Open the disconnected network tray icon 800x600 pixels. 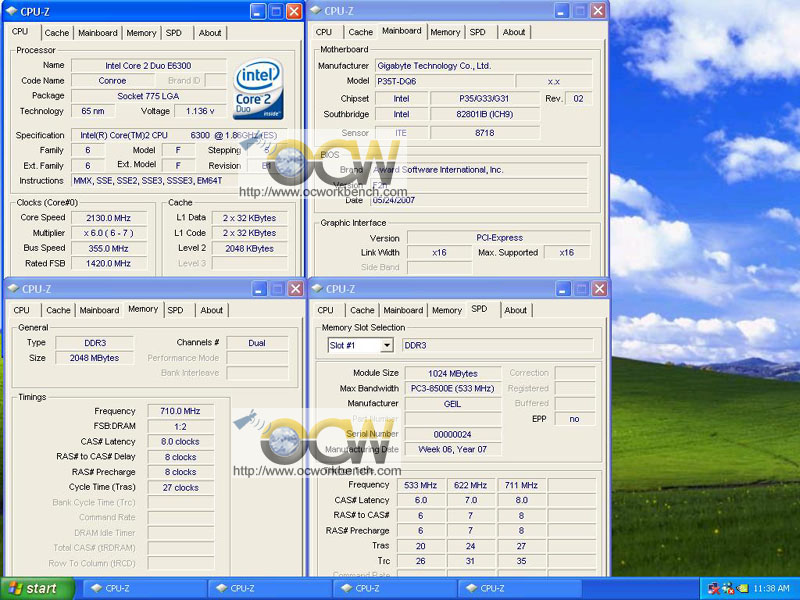click(714, 588)
